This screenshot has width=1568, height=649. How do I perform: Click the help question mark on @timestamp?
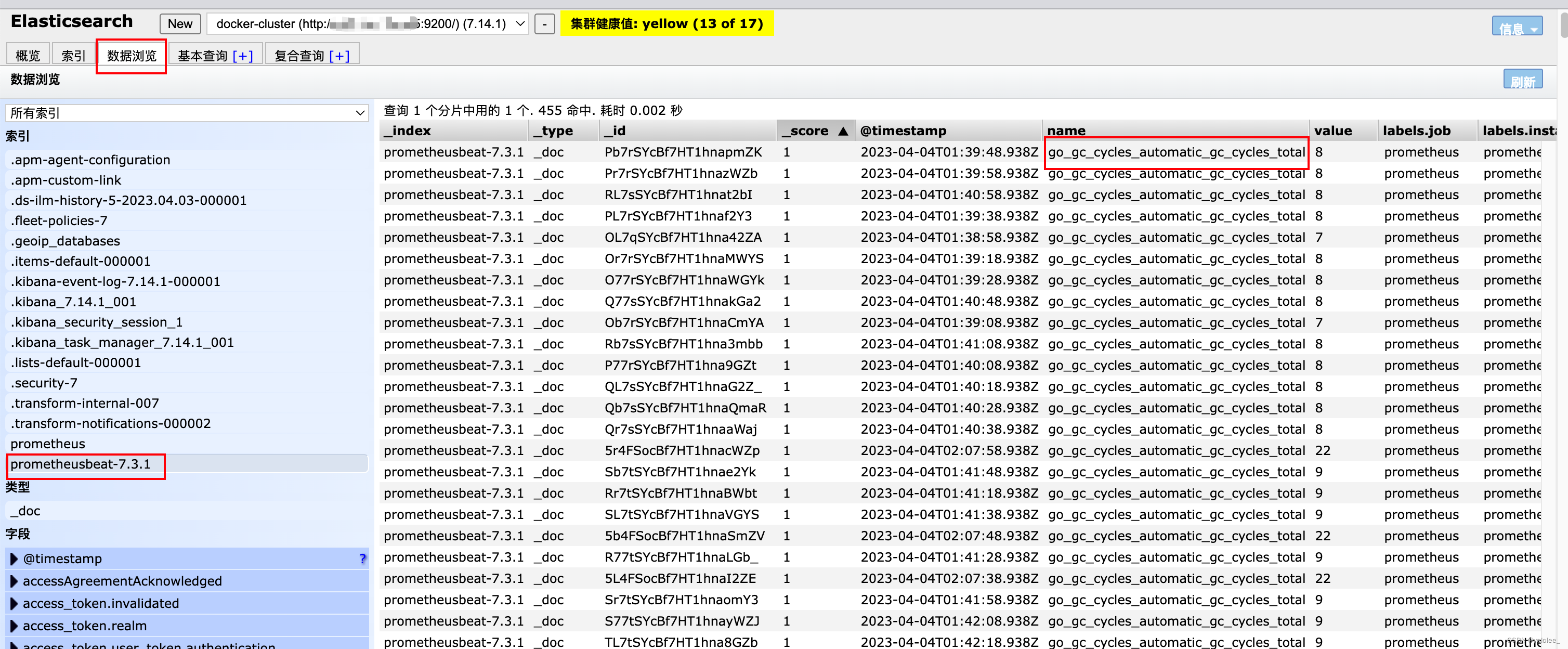(x=362, y=559)
